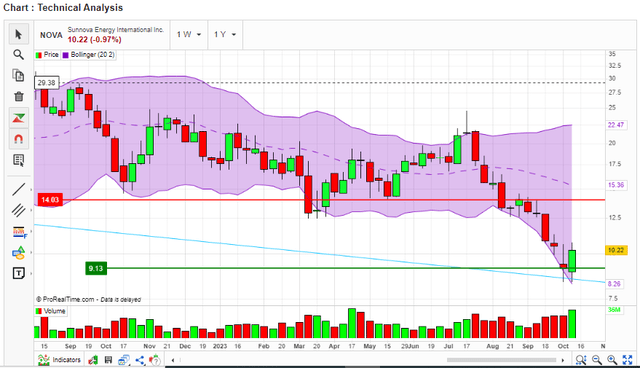Screen dimensions: 640x368
Task: Click the 2023 date axis label
Action: 220,346
